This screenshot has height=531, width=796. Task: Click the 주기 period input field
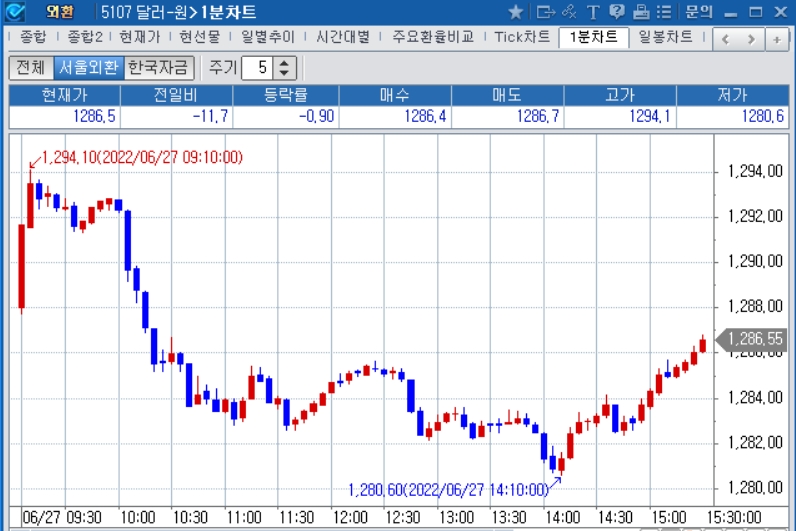tap(258, 68)
